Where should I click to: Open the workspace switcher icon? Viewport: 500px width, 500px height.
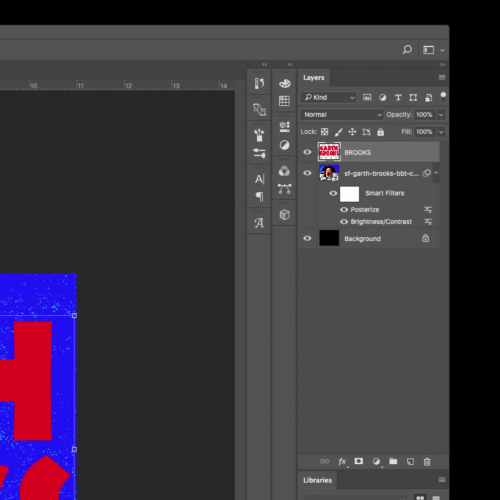click(429, 50)
